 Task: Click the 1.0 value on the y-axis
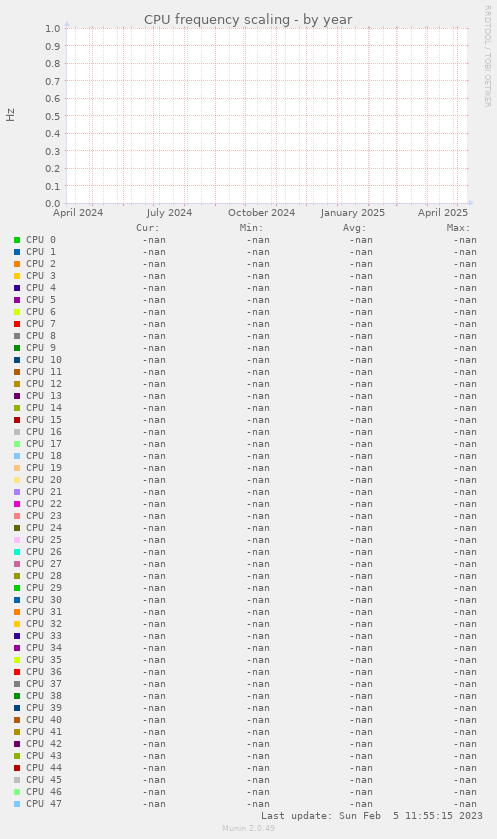click(x=52, y=28)
